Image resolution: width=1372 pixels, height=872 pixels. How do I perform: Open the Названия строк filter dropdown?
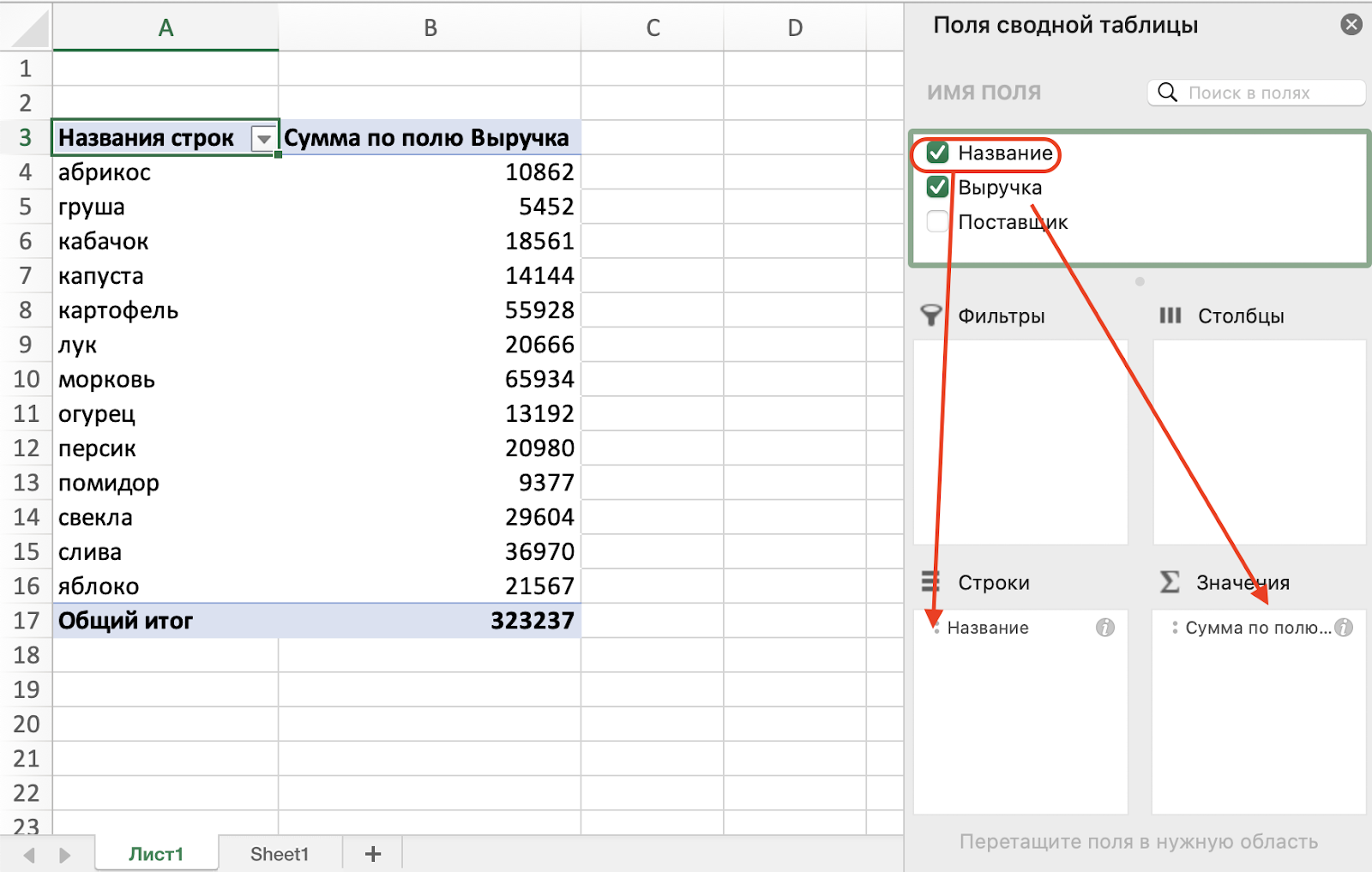263,138
